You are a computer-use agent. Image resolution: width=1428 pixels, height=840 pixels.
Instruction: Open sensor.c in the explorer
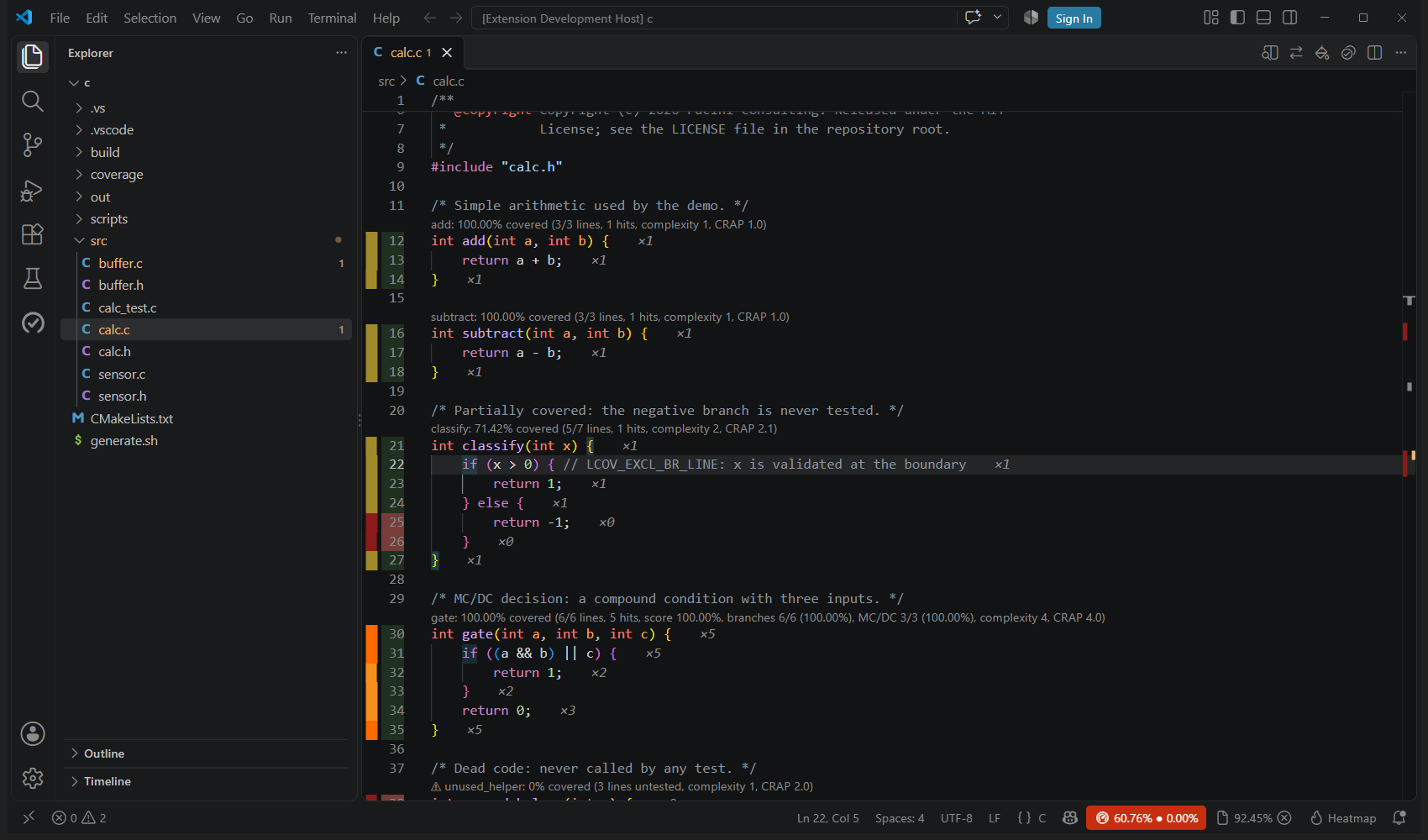(x=206, y=374)
